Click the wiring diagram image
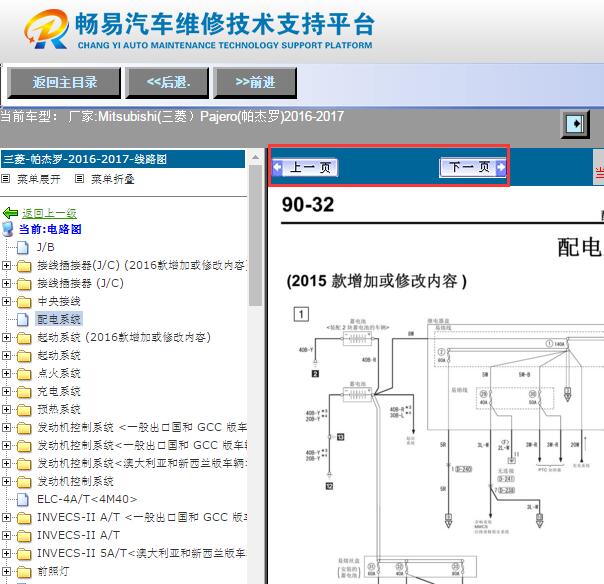 [447, 447]
